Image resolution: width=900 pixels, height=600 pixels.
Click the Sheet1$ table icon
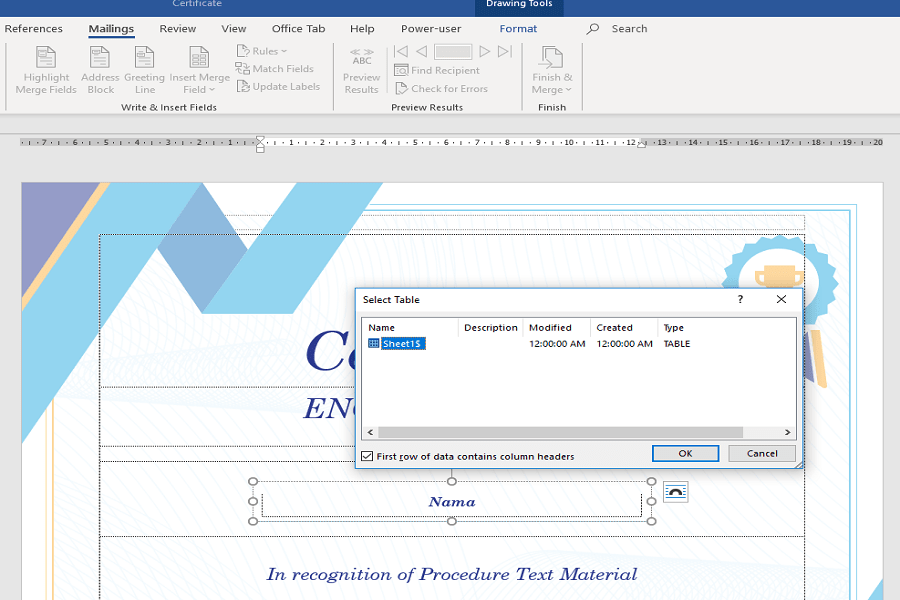pos(374,343)
